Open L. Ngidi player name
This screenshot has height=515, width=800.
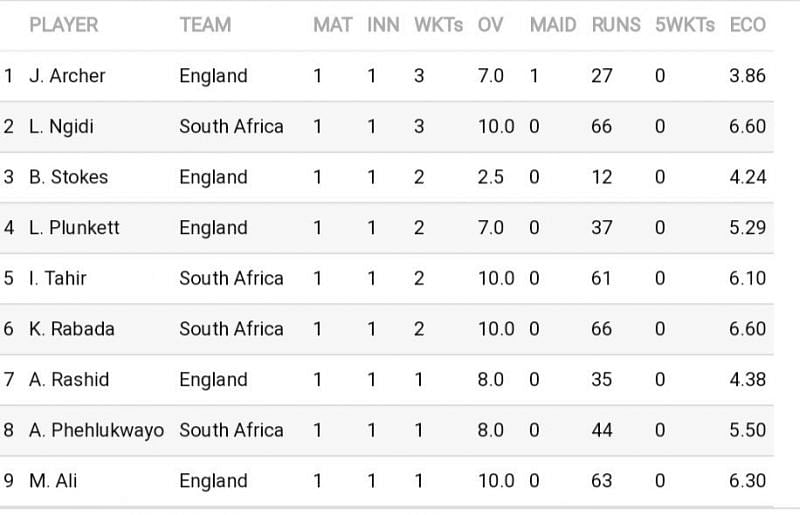(x=61, y=127)
